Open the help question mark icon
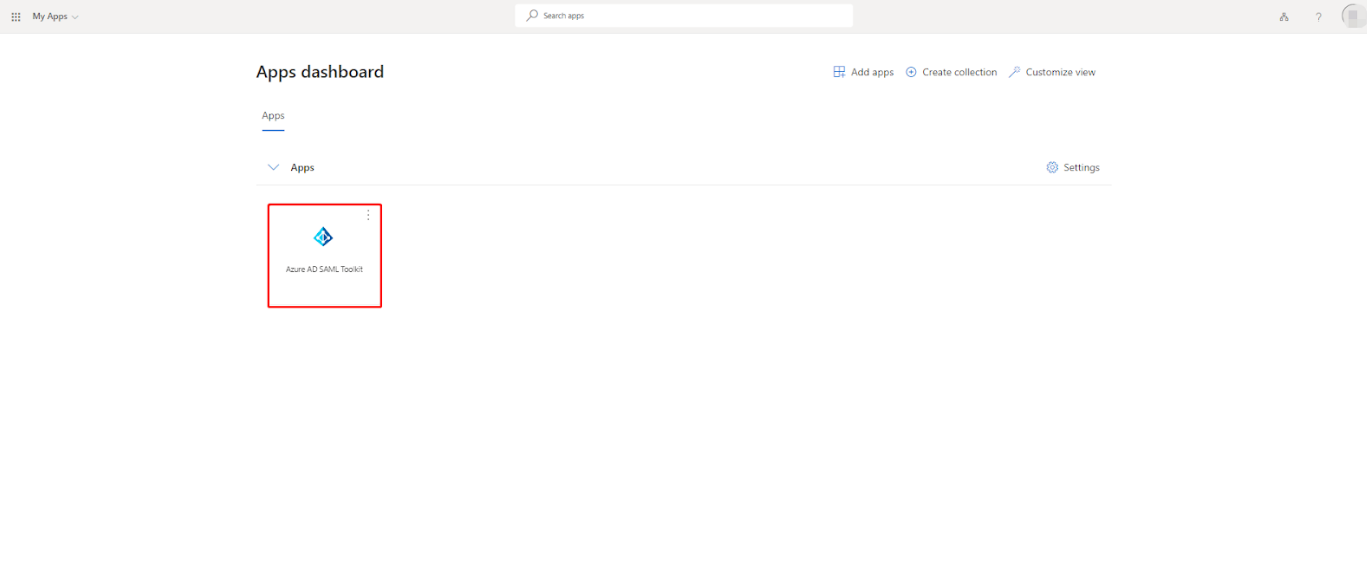 click(1317, 17)
